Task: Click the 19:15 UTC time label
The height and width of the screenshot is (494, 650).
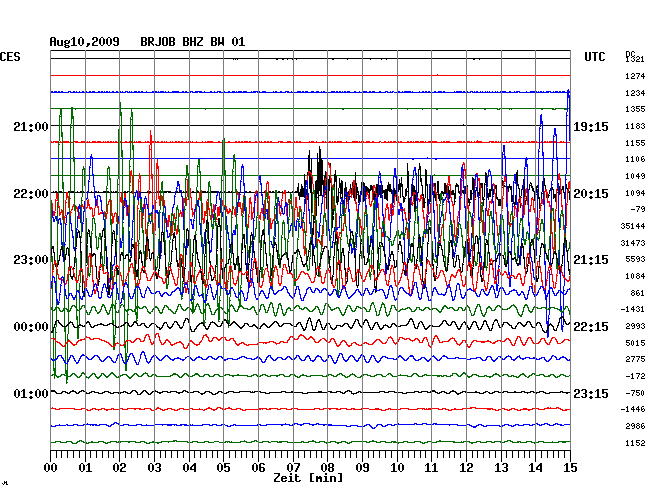Action: 591,126
